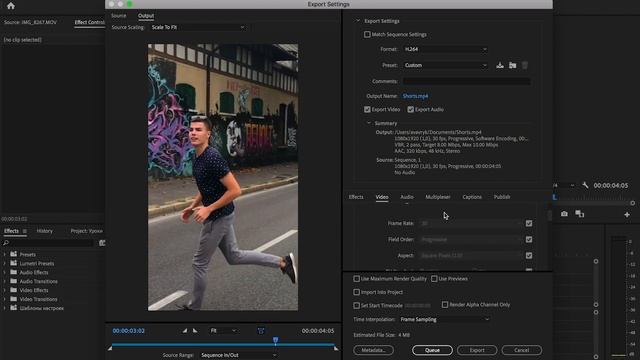Click the Export Frame camera icon
Screen dimensions: 640x360
click(564, 214)
